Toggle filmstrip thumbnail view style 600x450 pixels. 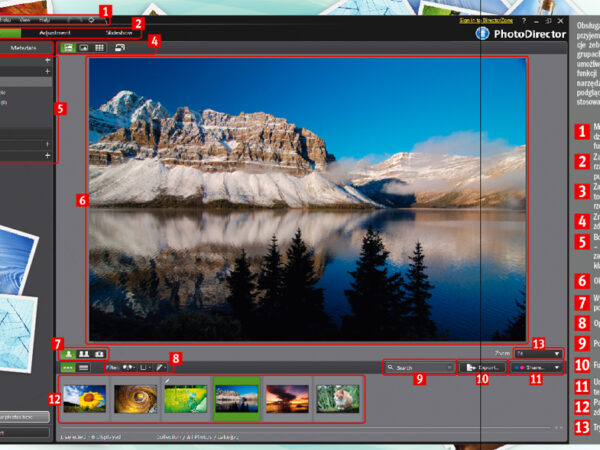[68, 368]
